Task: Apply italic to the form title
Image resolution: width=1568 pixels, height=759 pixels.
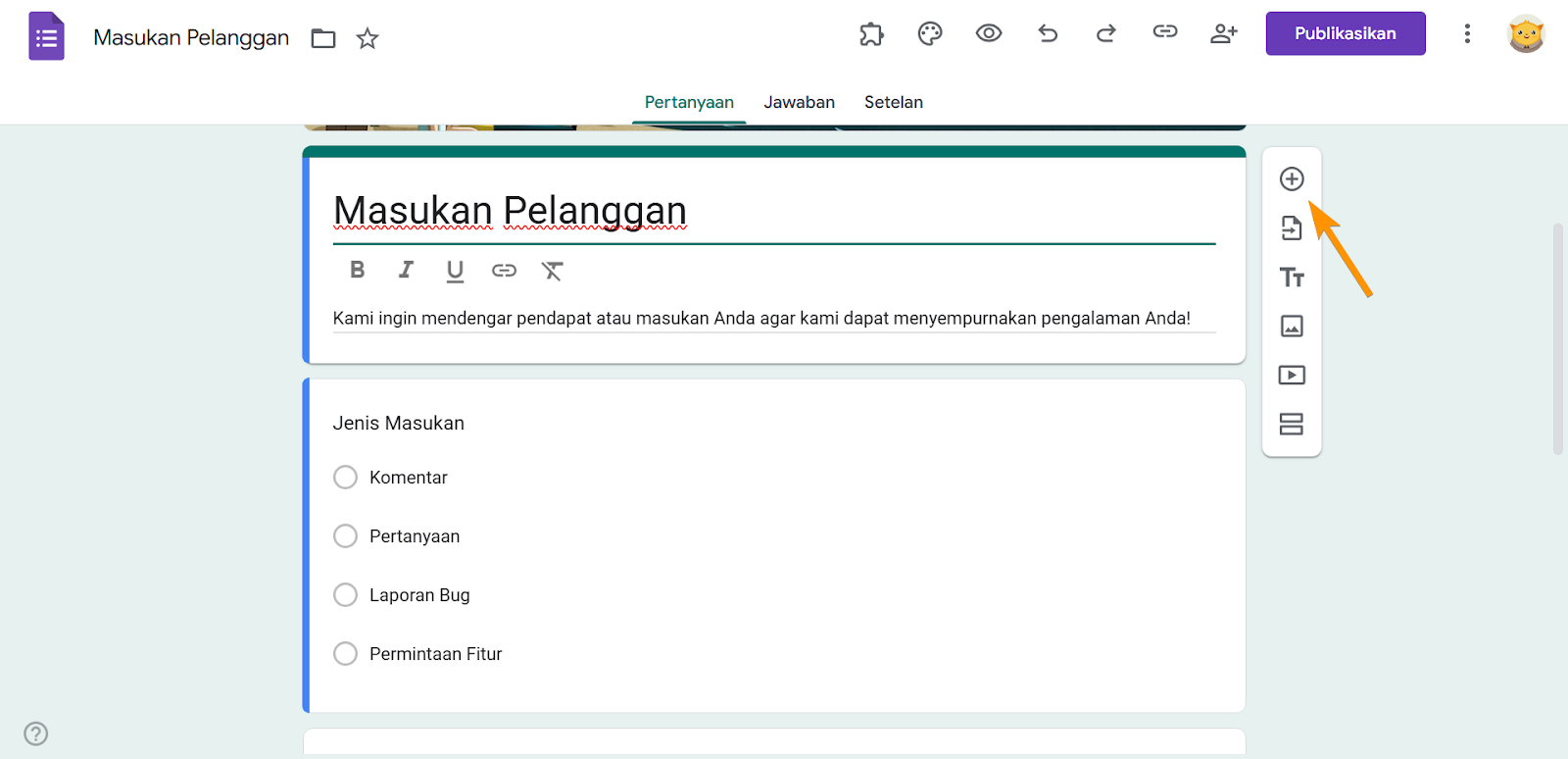Action: [x=406, y=270]
